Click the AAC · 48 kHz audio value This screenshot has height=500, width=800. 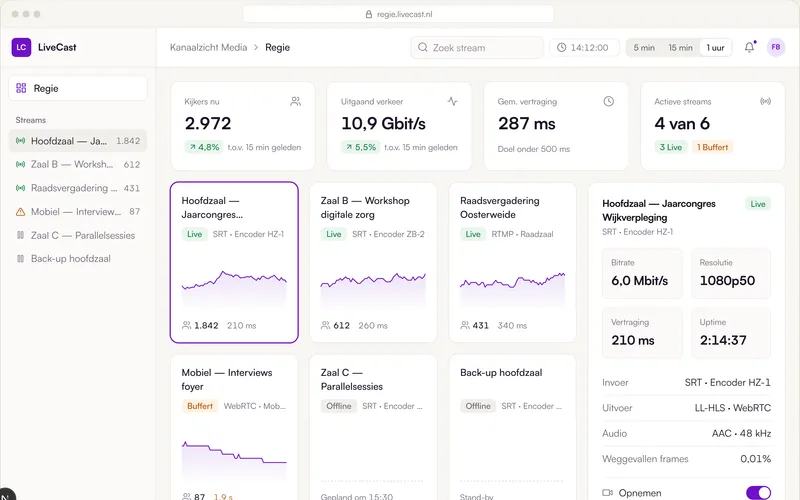741,433
